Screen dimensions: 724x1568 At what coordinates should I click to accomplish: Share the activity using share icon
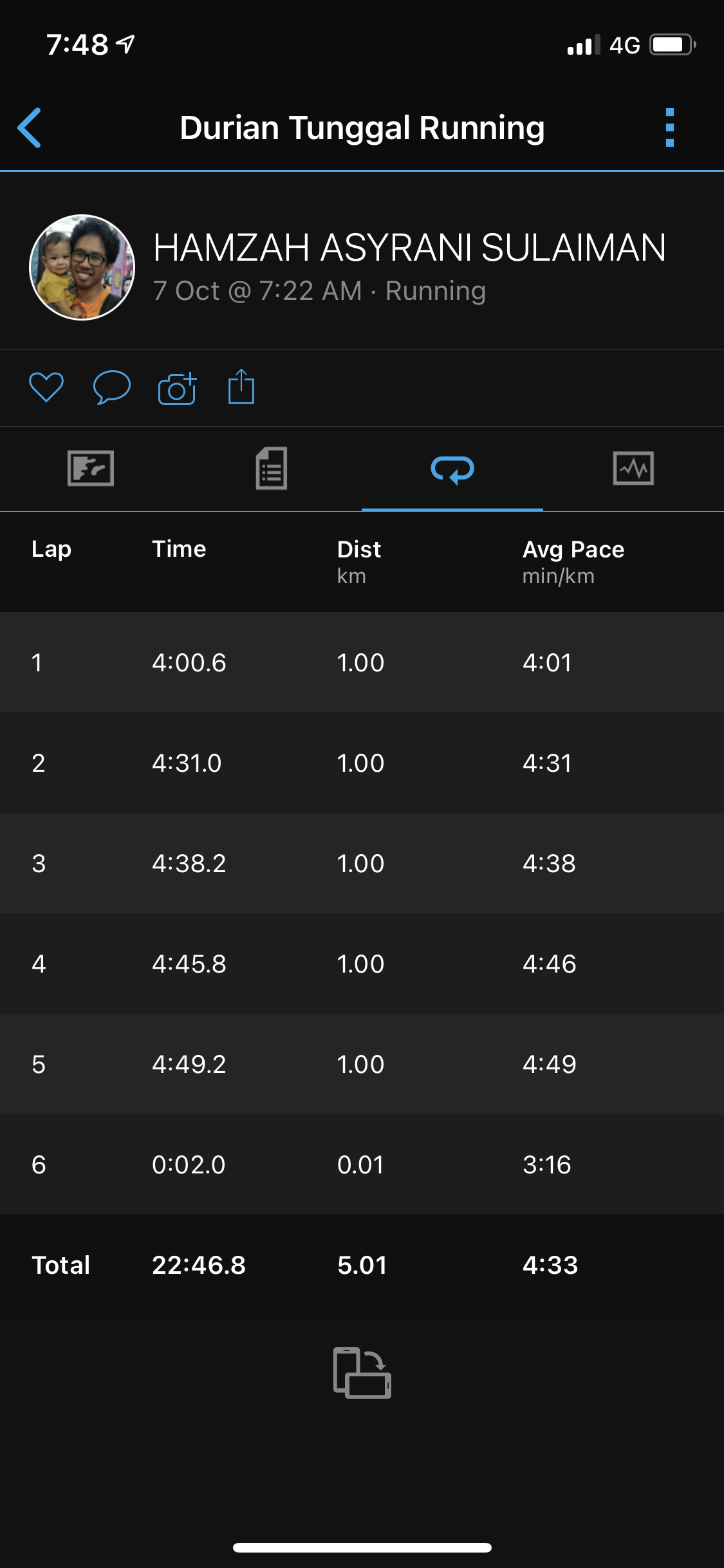pos(241,387)
